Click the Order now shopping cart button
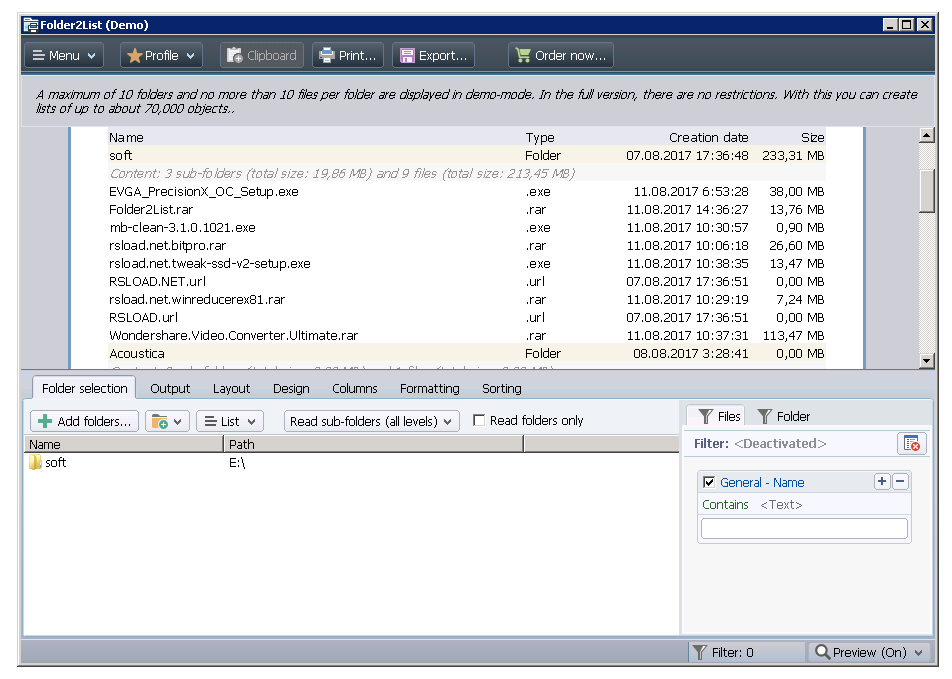 point(560,56)
